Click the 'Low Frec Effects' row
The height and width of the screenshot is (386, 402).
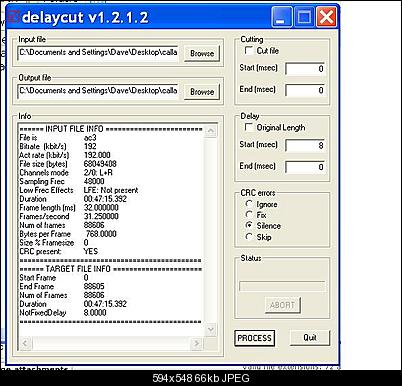tap(79, 190)
